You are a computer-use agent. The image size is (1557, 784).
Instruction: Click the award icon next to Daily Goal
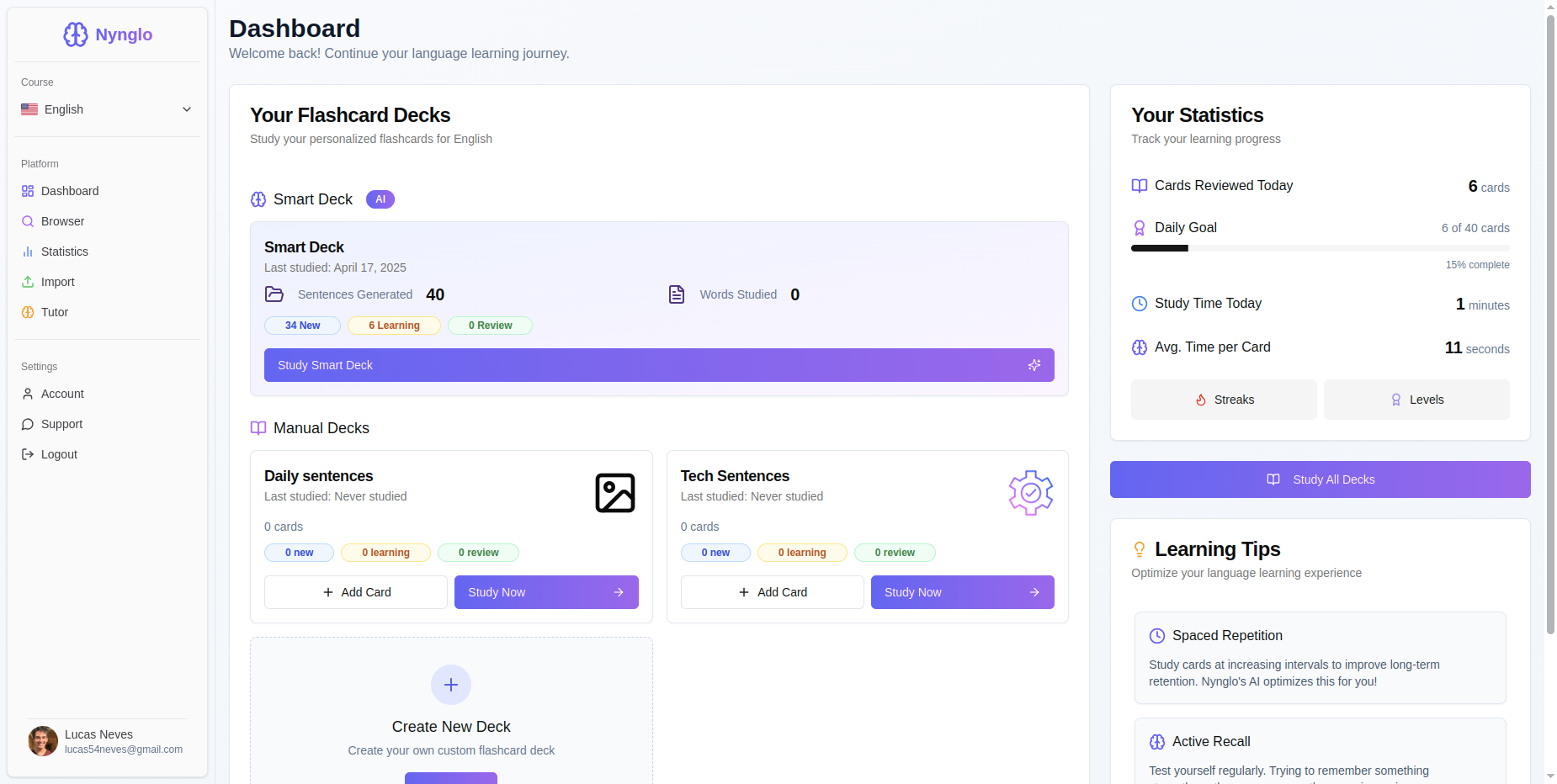(1140, 228)
